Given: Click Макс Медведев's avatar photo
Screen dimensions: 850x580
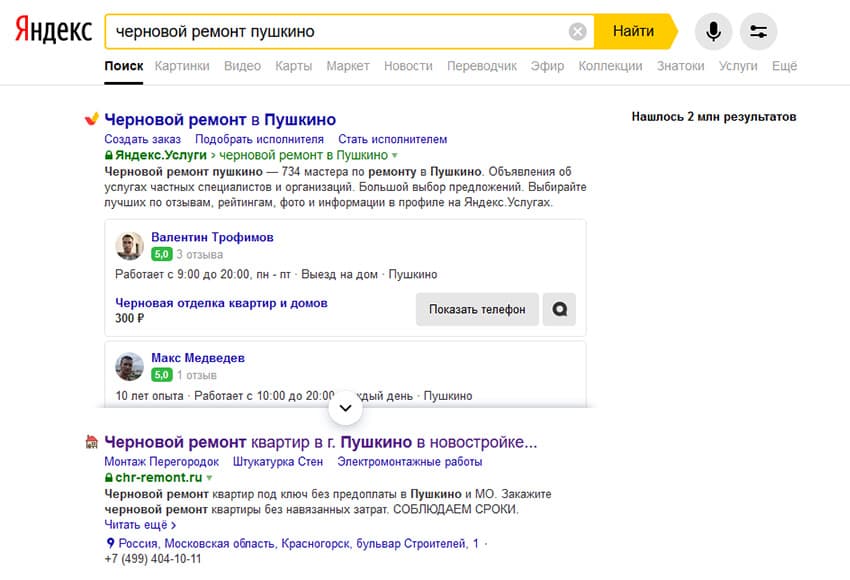Looking at the screenshot, I should [129, 366].
